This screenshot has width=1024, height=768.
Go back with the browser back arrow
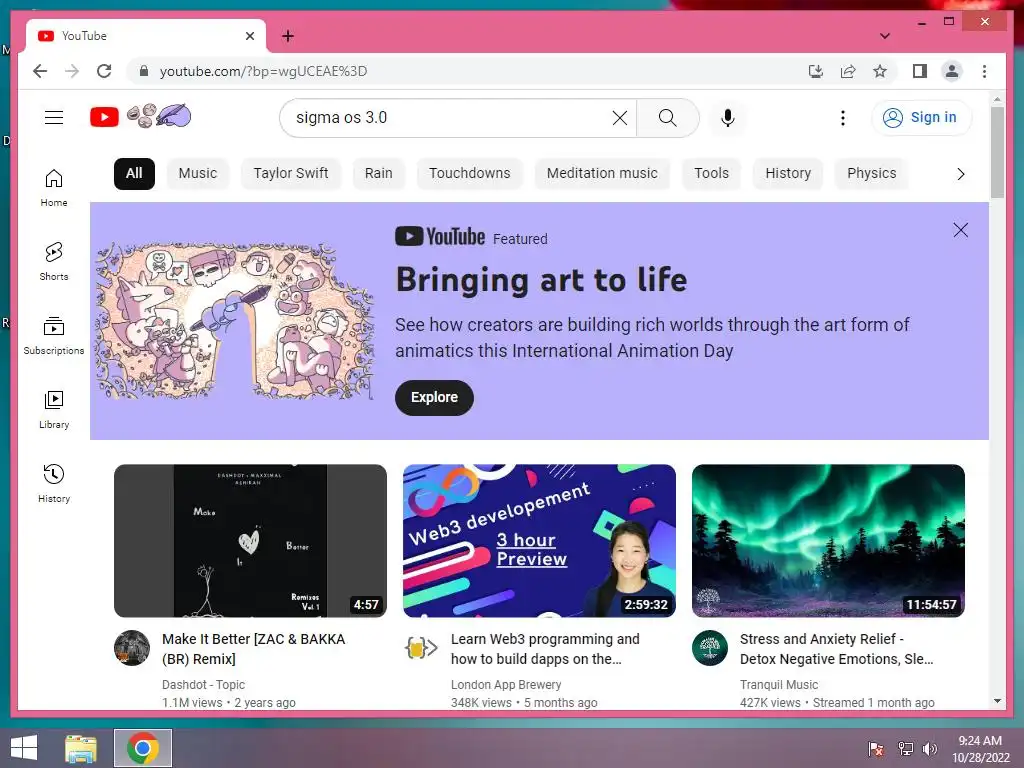(40, 71)
